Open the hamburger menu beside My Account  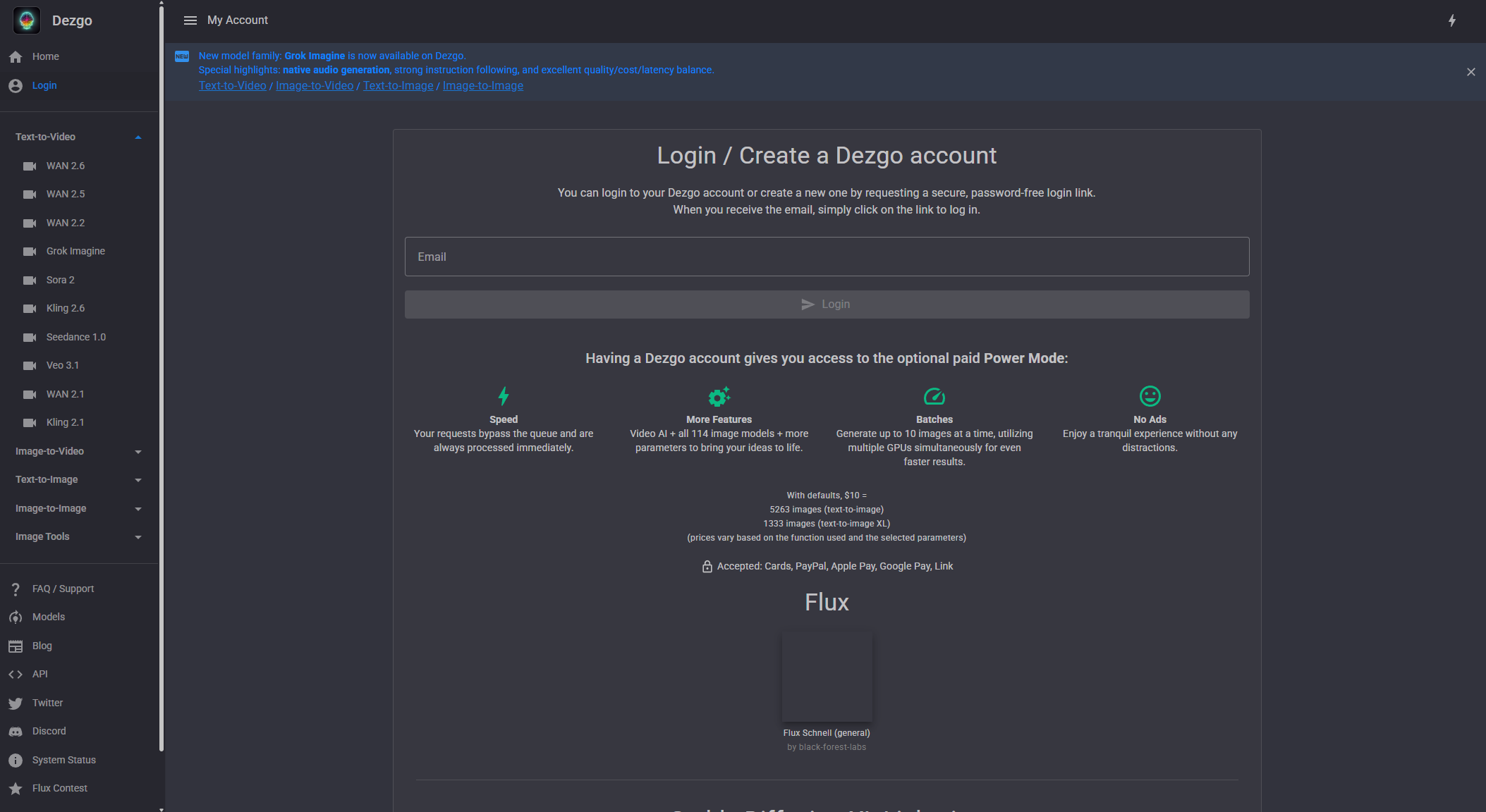(x=190, y=20)
